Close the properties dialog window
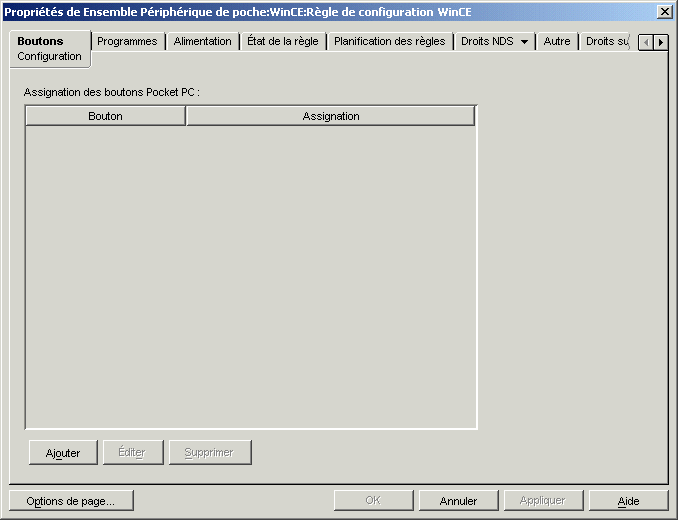The height and width of the screenshot is (520, 678). [x=665, y=12]
